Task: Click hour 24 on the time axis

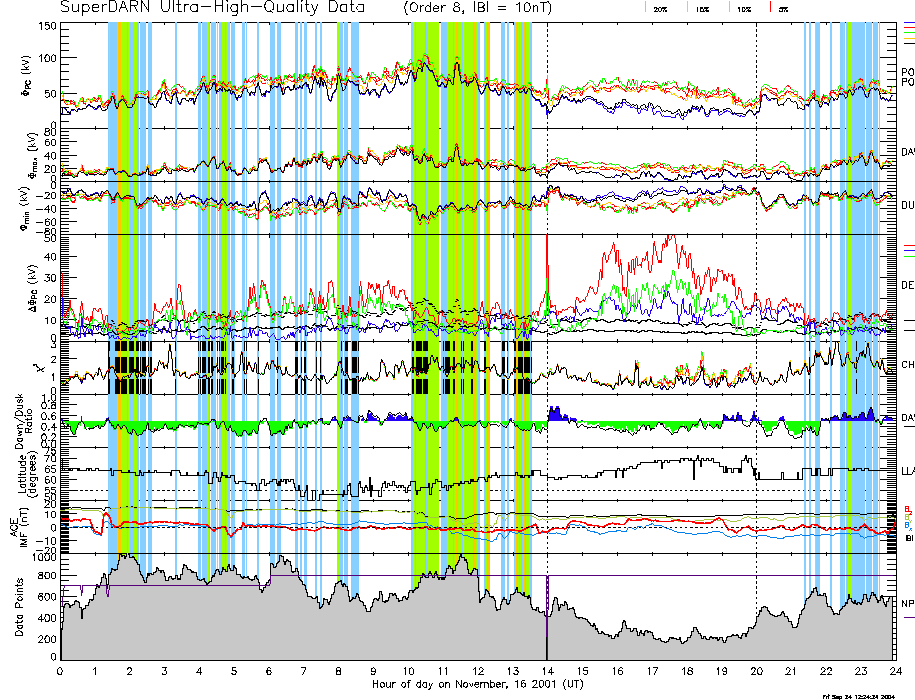Action: pyautogui.click(x=894, y=671)
